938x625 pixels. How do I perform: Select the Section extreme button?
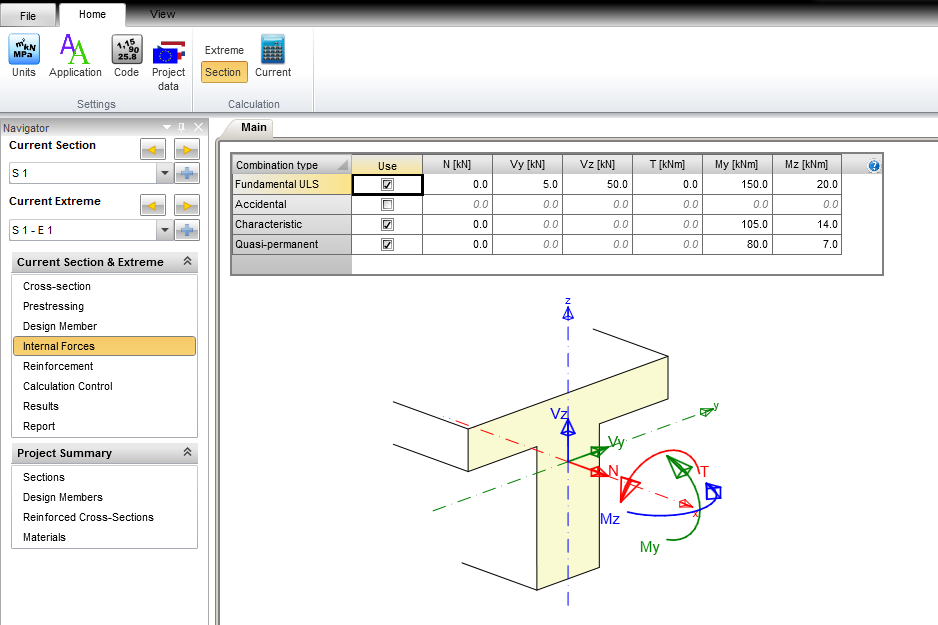click(x=223, y=72)
